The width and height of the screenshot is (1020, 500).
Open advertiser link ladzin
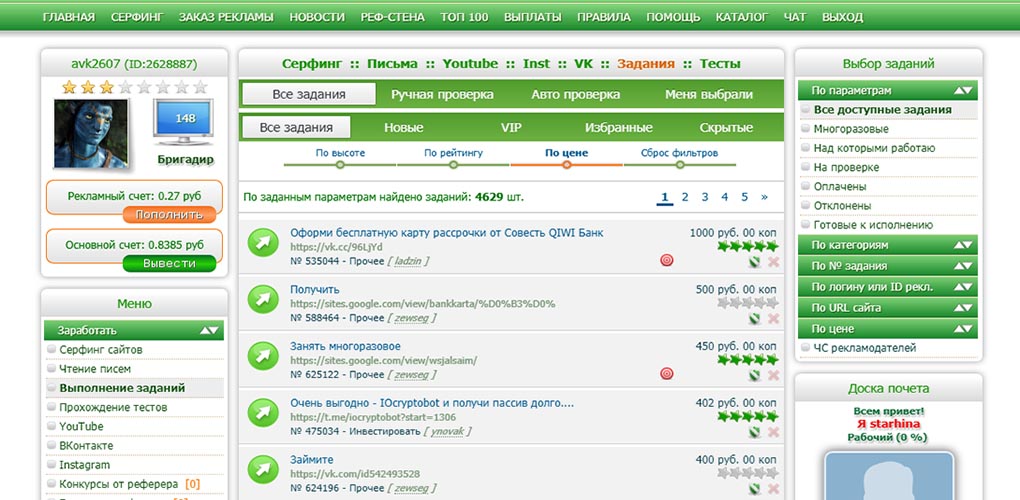pos(408,261)
